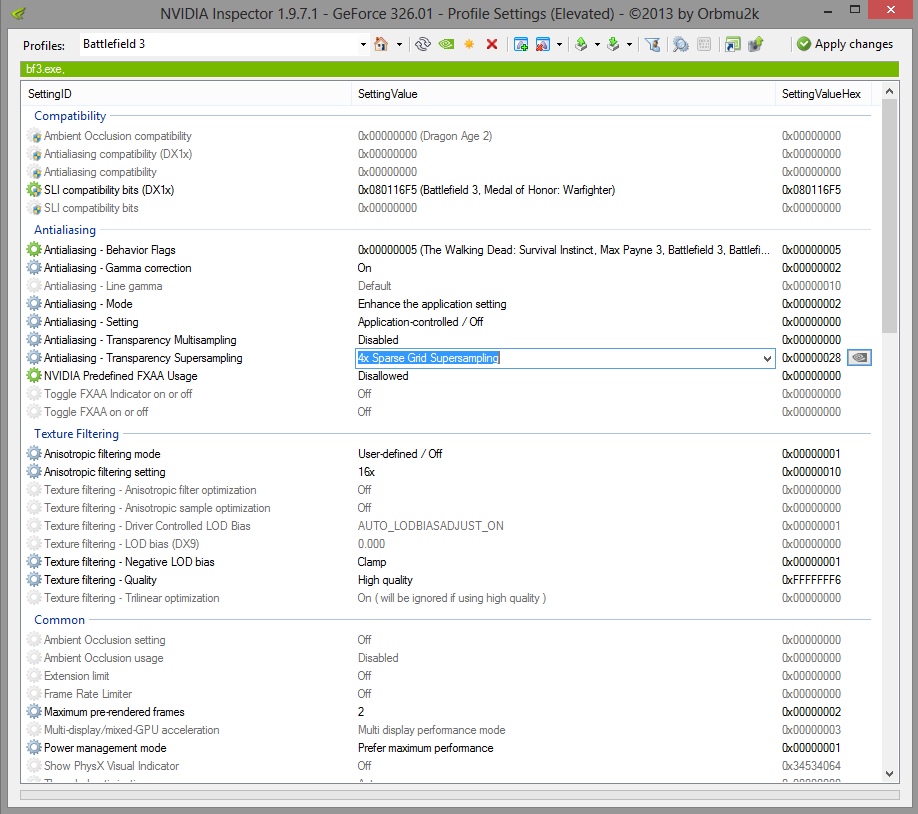Image resolution: width=918 pixels, height=814 pixels.
Task: Click the magnifier scan icon
Action: (680, 44)
